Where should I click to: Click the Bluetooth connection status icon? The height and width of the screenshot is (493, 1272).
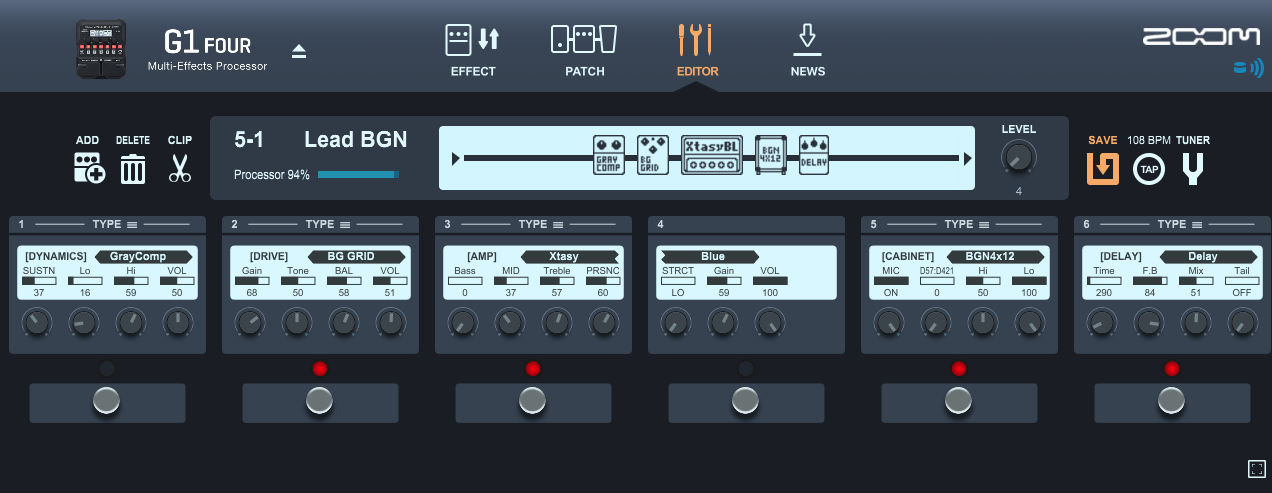1247,70
